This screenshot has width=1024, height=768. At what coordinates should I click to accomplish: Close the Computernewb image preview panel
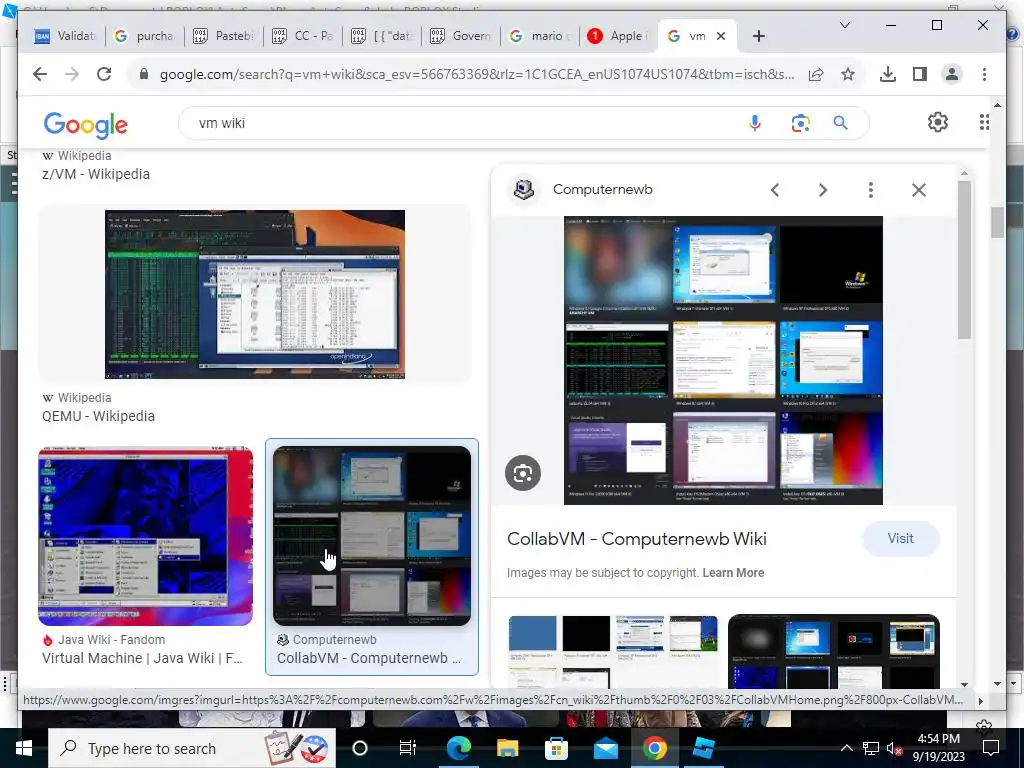click(919, 190)
